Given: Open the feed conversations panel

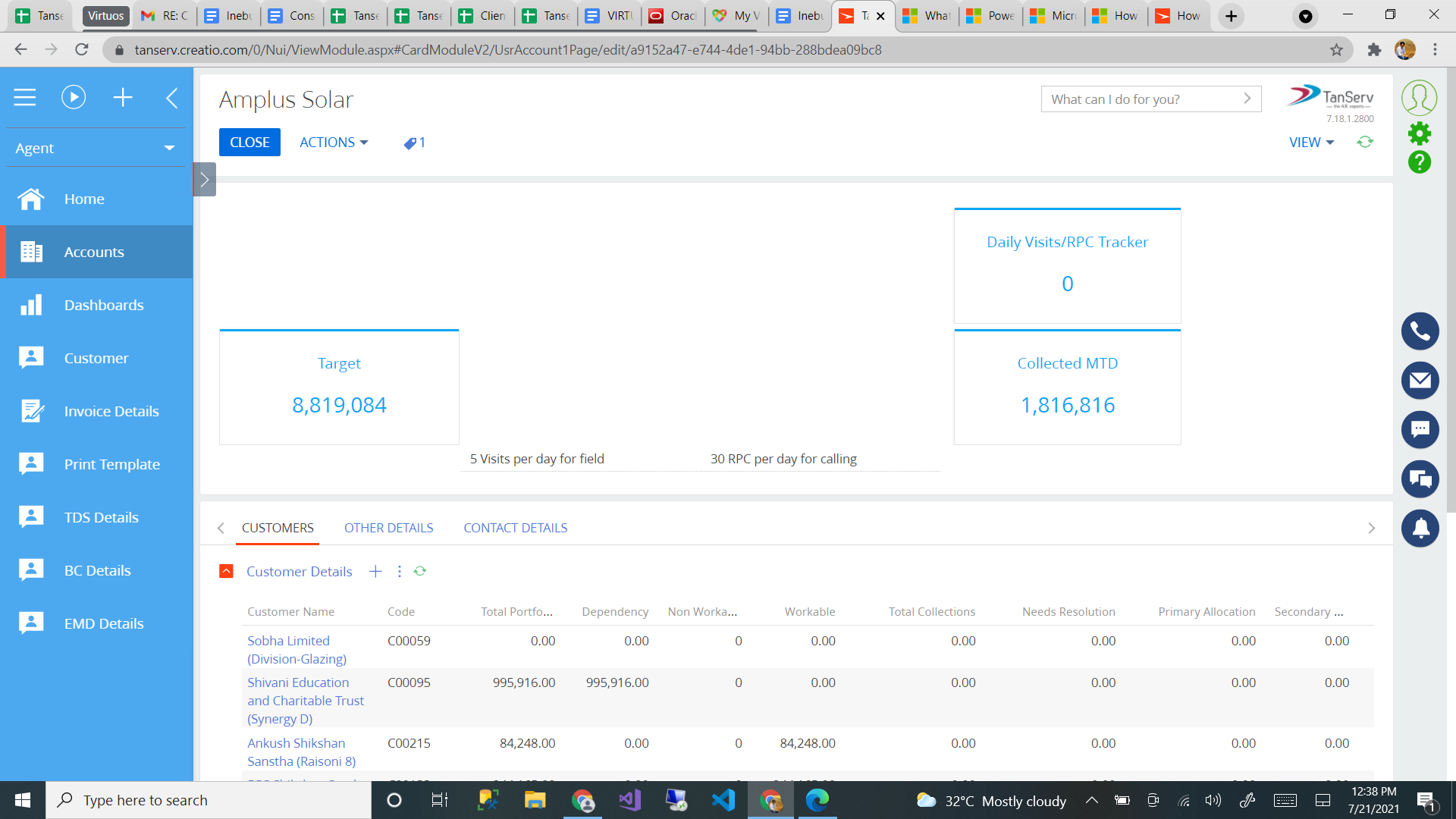Looking at the screenshot, I should tap(1420, 479).
